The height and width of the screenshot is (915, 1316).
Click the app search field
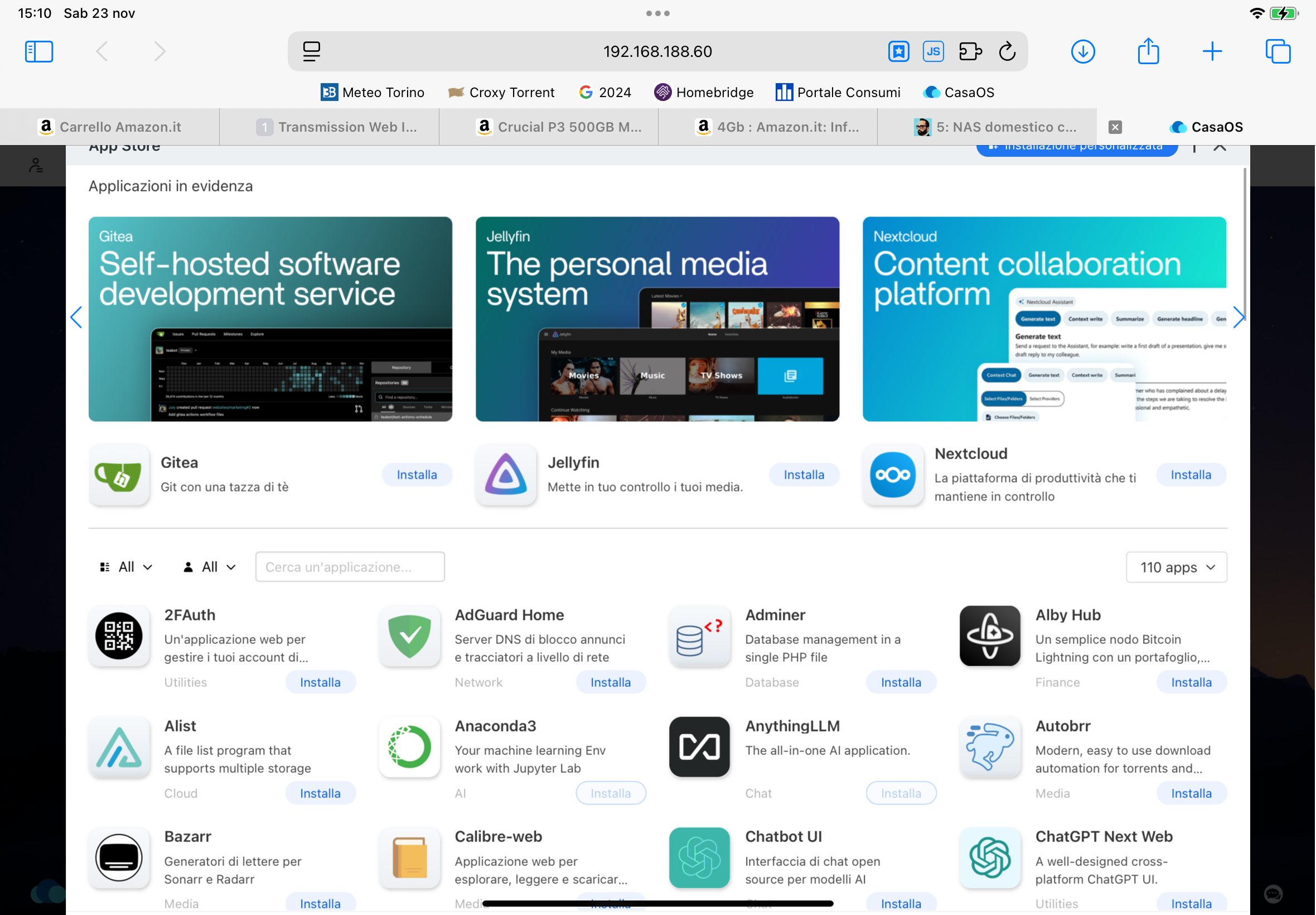click(x=350, y=567)
